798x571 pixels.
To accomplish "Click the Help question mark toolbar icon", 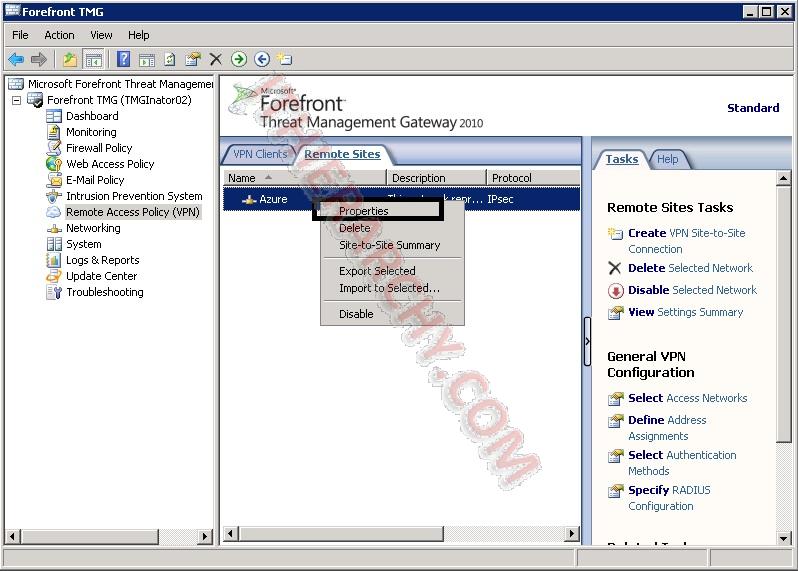I will click(x=124, y=59).
